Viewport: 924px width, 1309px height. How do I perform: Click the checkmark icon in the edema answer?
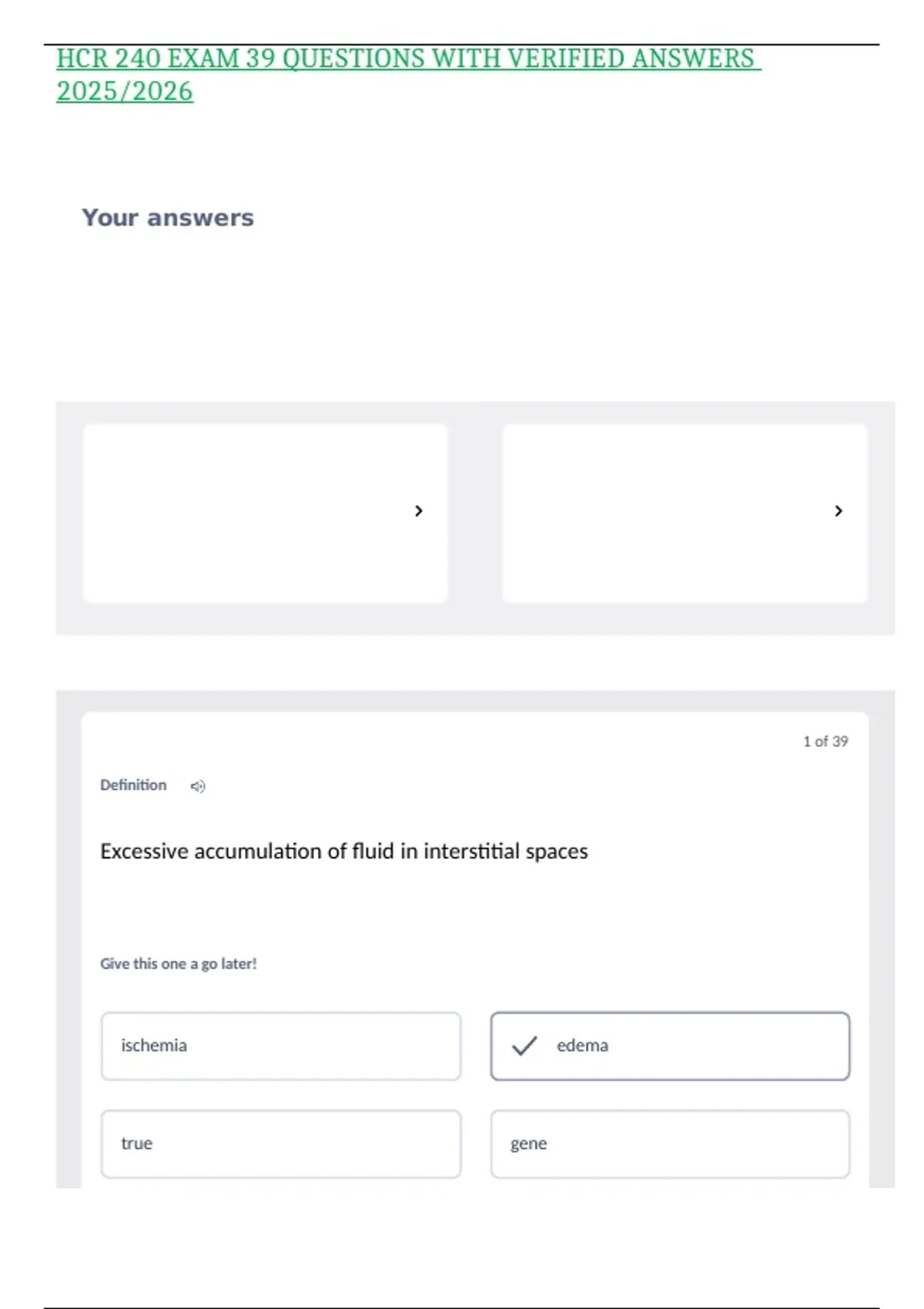(524, 1046)
